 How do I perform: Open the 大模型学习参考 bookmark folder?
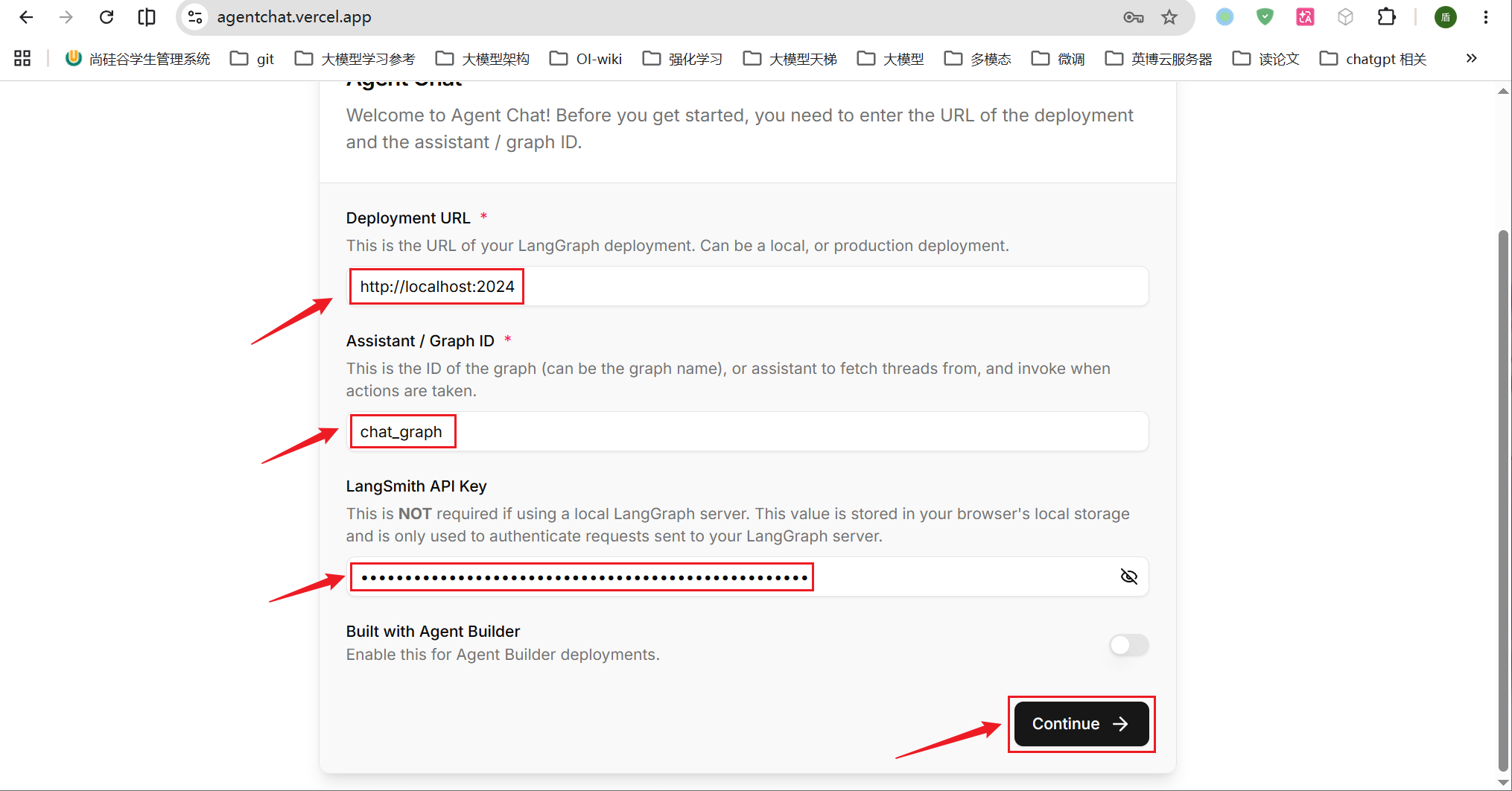(x=355, y=59)
